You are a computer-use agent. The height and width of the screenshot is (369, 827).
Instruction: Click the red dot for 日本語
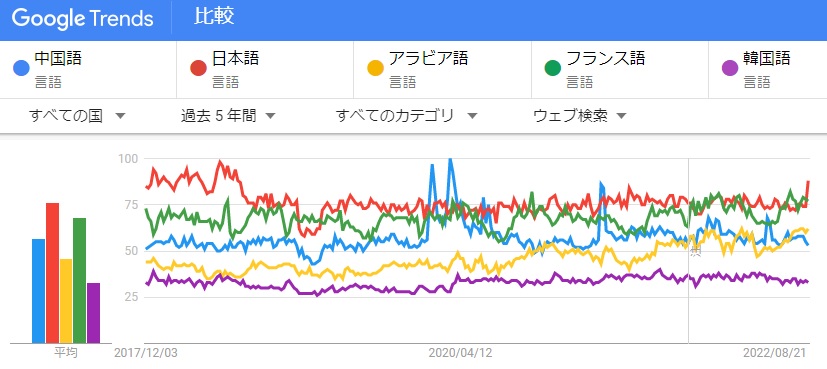coord(198,68)
